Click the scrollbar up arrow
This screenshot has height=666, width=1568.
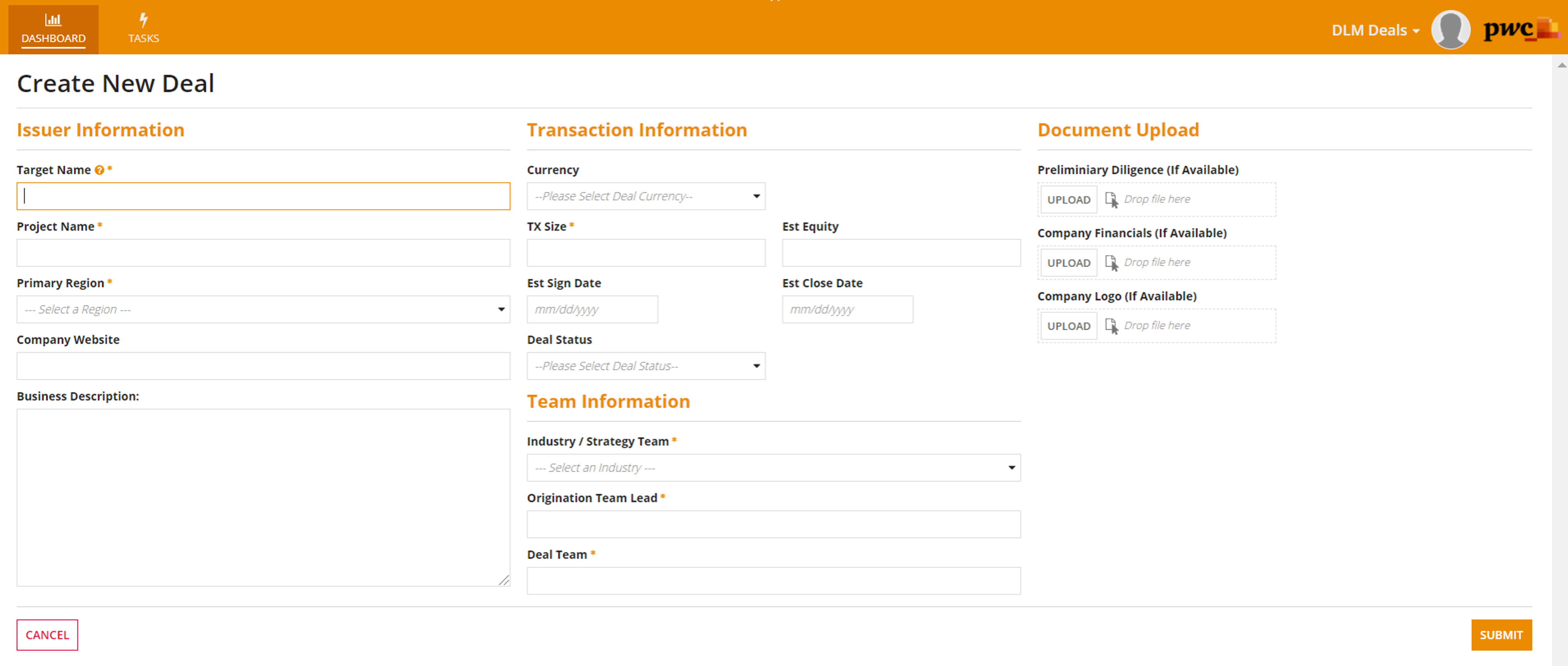[1561, 65]
